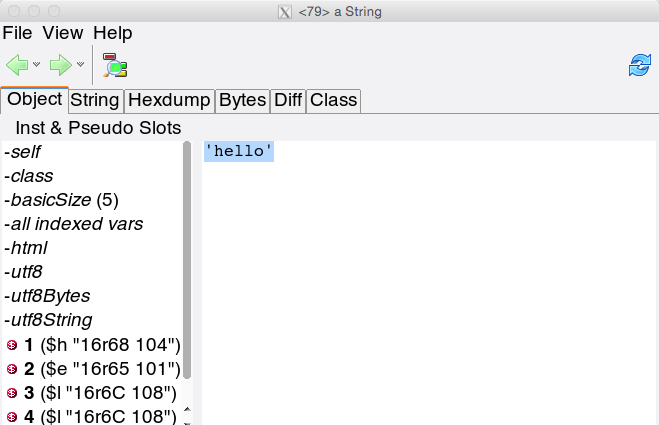Click the blue refresh icon
The width and height of the screenshot is (659, 425).
(639, 66)
